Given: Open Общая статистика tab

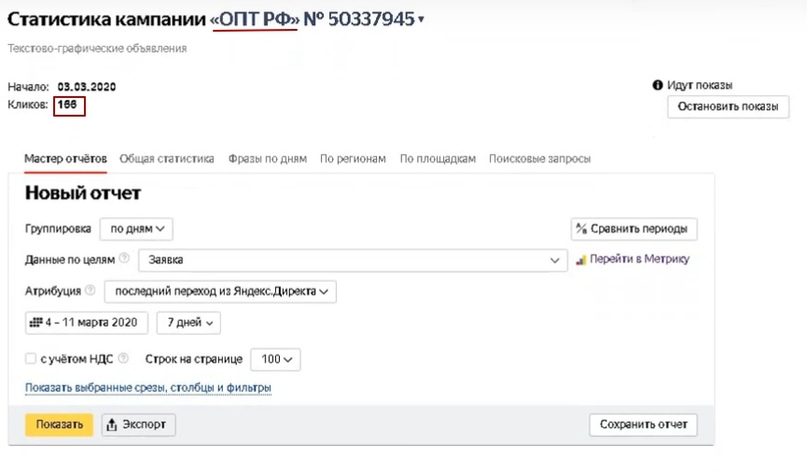Looking at the screenshot, I should pyautogui.click(x=167, y=159).
